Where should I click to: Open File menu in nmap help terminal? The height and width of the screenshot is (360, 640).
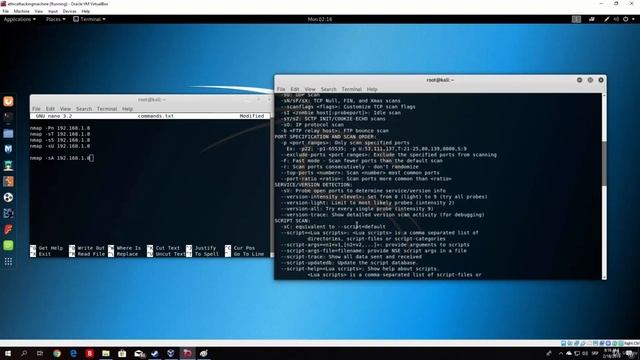tap(281, 89)
